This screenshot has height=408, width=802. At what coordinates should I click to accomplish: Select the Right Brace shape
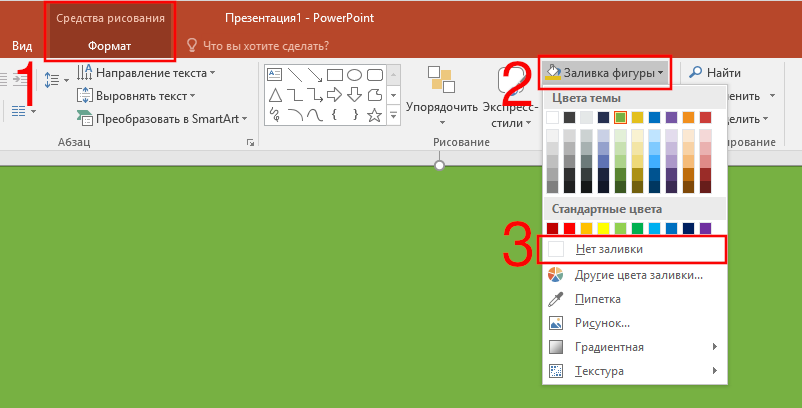[x=354, y=115]
